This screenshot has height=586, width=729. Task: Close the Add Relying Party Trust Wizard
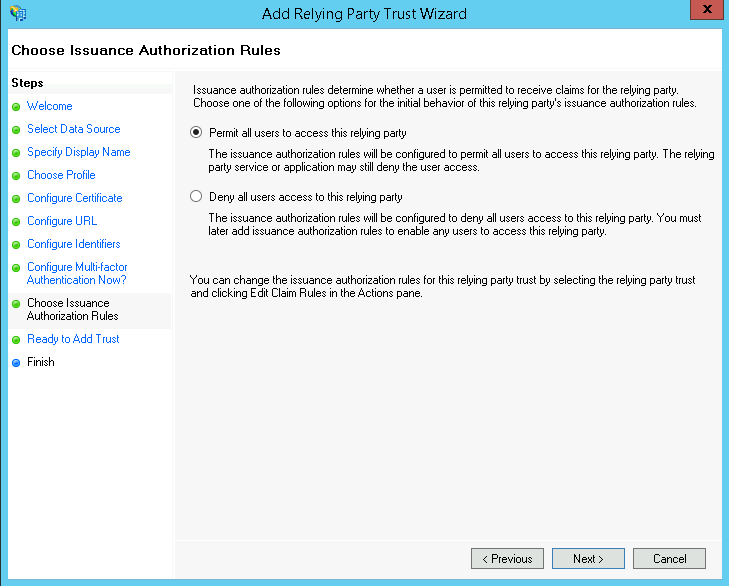pos(707,9)
